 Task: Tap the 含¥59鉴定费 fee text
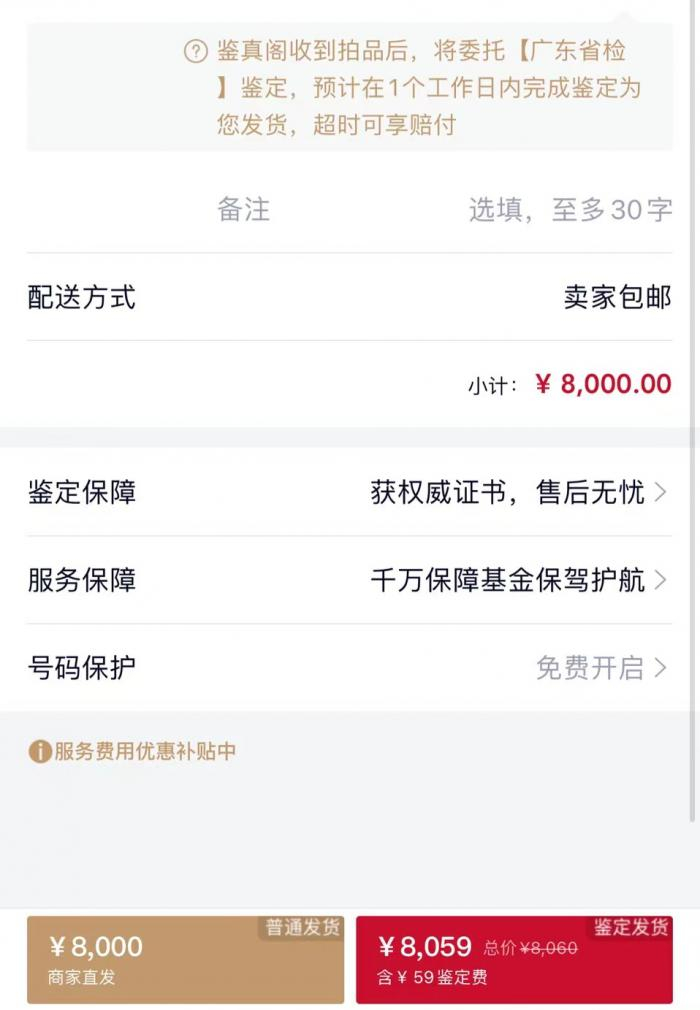432,978
